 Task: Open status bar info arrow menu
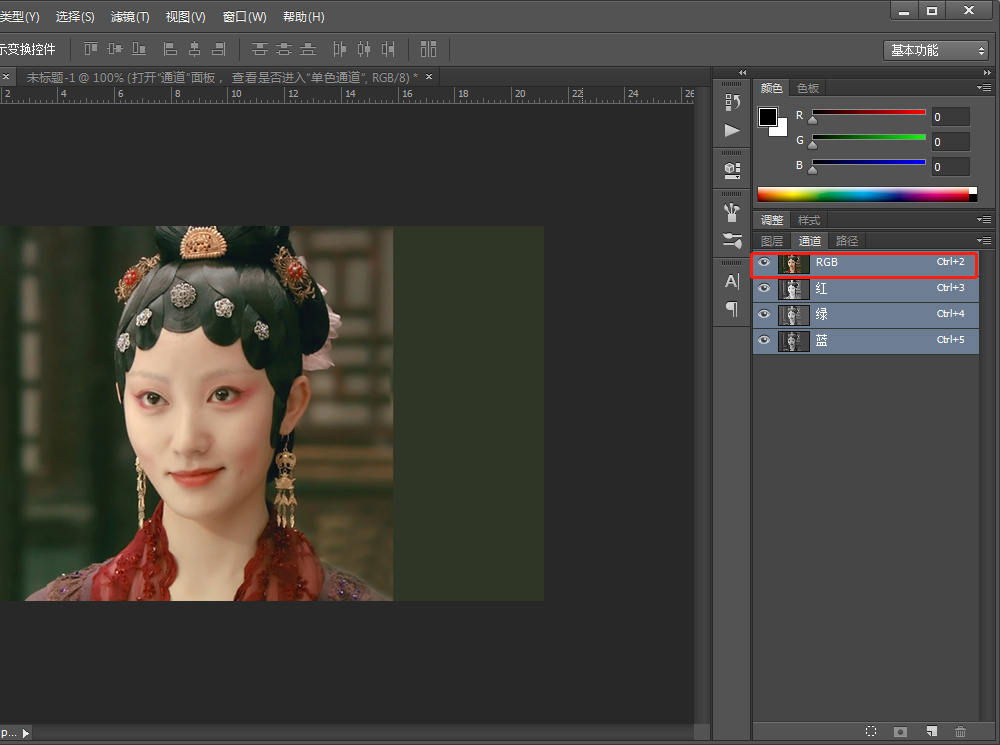(x=26, y=733)
